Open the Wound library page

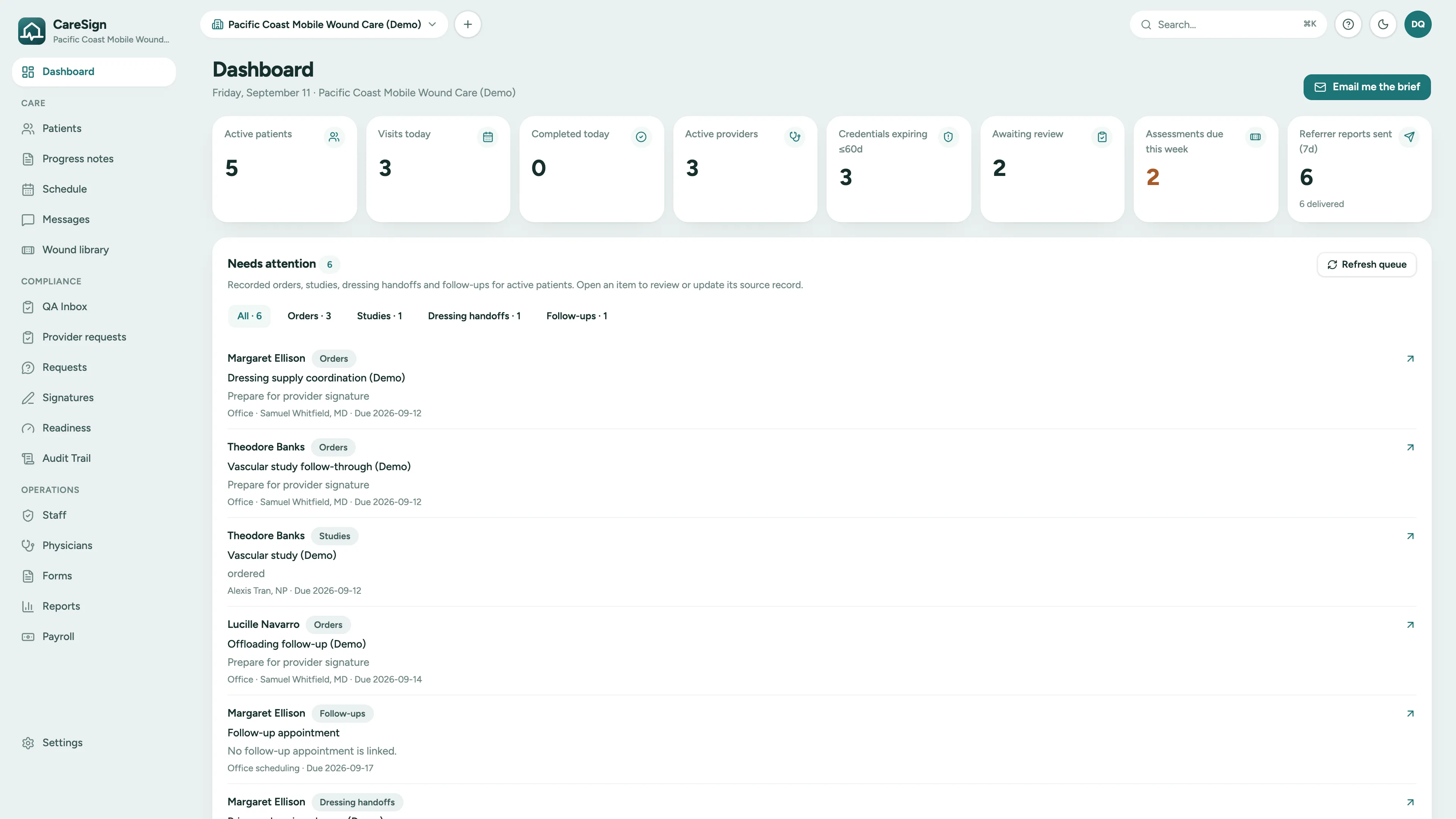[94, 250]
